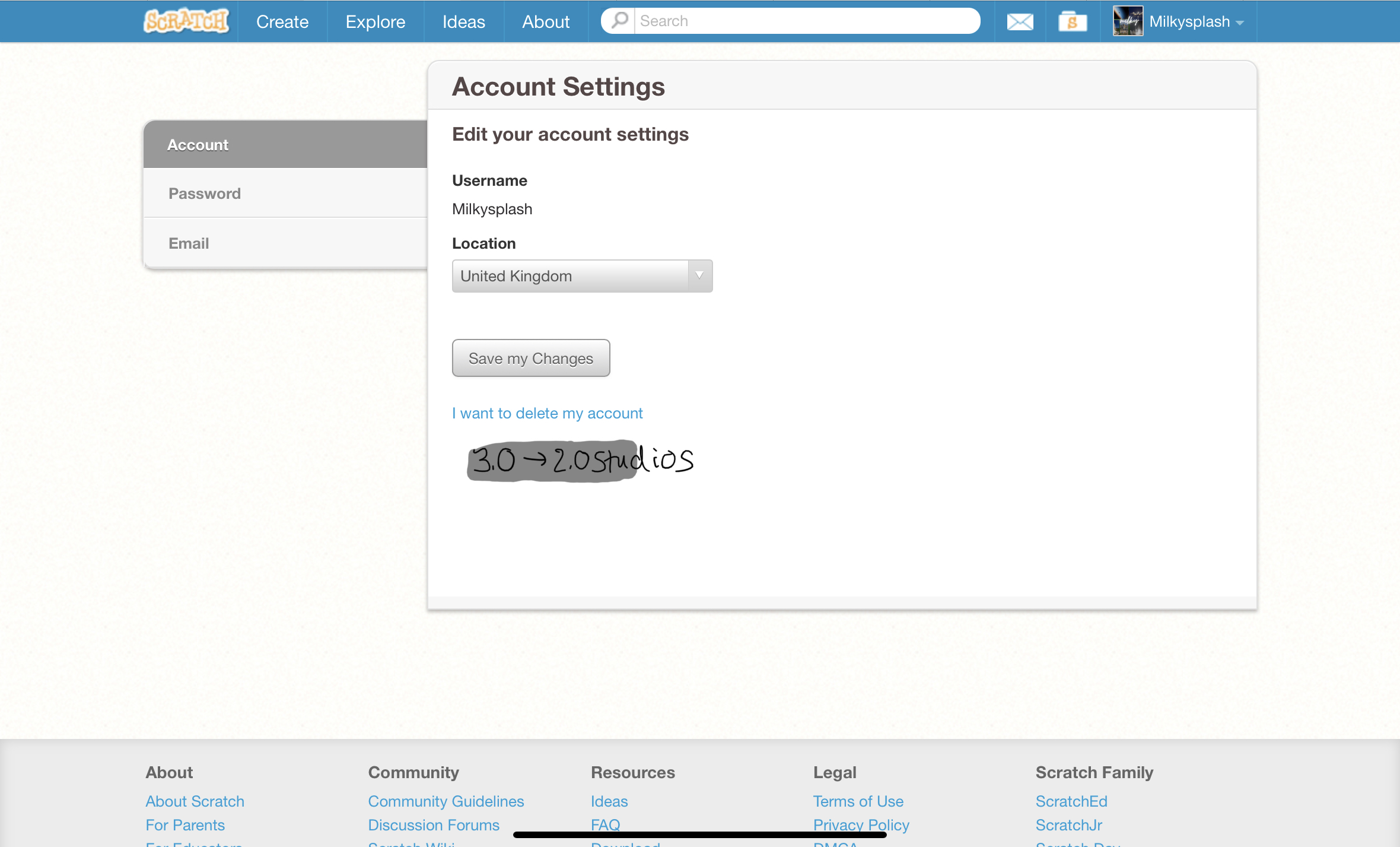
Task: Click the Scratch logo icon
Action: [186, 21]
